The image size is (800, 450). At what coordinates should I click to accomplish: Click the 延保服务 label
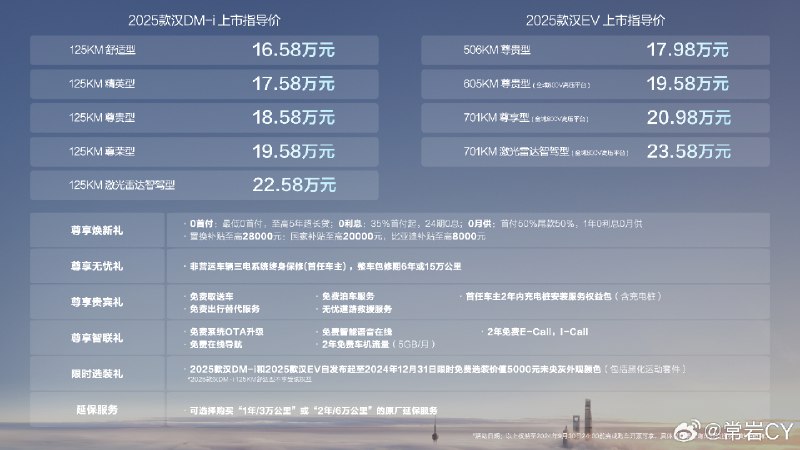[x=97, y=410]
